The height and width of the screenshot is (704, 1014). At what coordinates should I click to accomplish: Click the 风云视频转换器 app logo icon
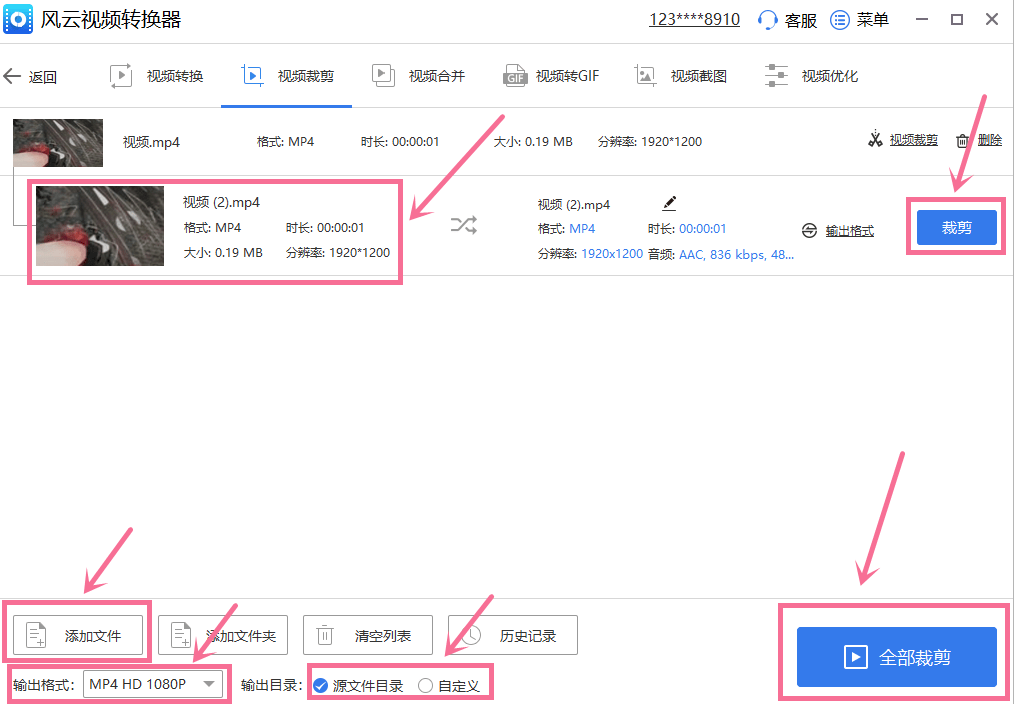pos(18,19)
